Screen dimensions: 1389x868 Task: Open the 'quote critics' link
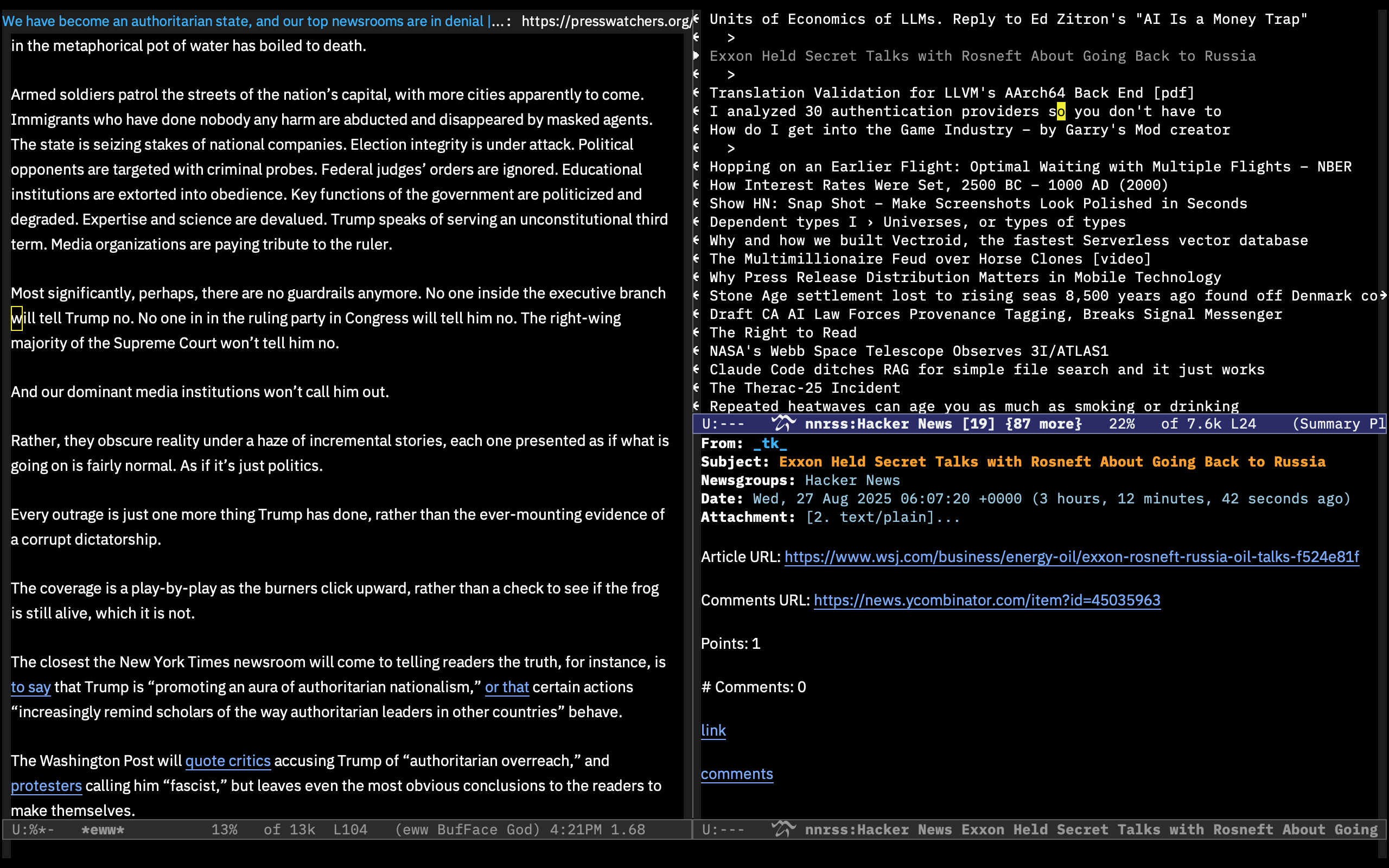point(228,761)
